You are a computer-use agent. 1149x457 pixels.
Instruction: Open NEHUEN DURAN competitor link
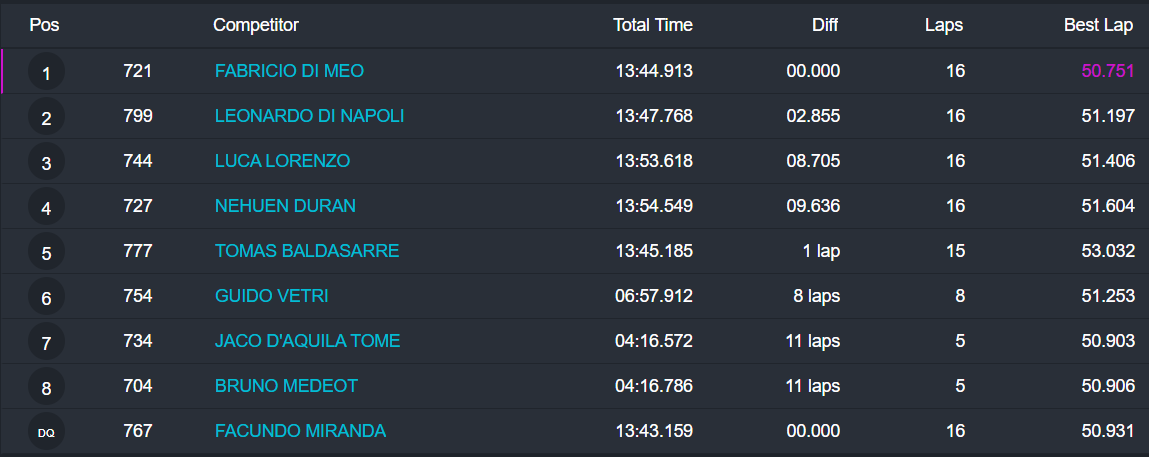(x=285, y=206)
